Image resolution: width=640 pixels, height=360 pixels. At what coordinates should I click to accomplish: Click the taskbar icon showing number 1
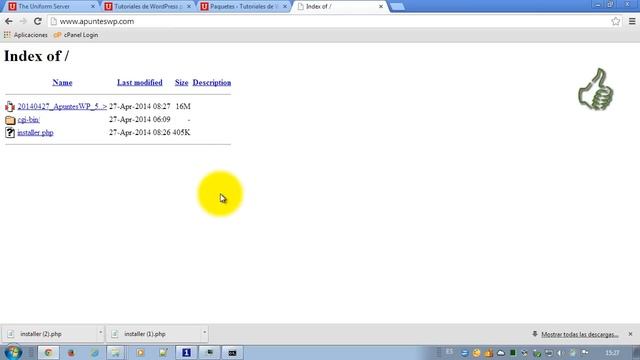(186, 353)
